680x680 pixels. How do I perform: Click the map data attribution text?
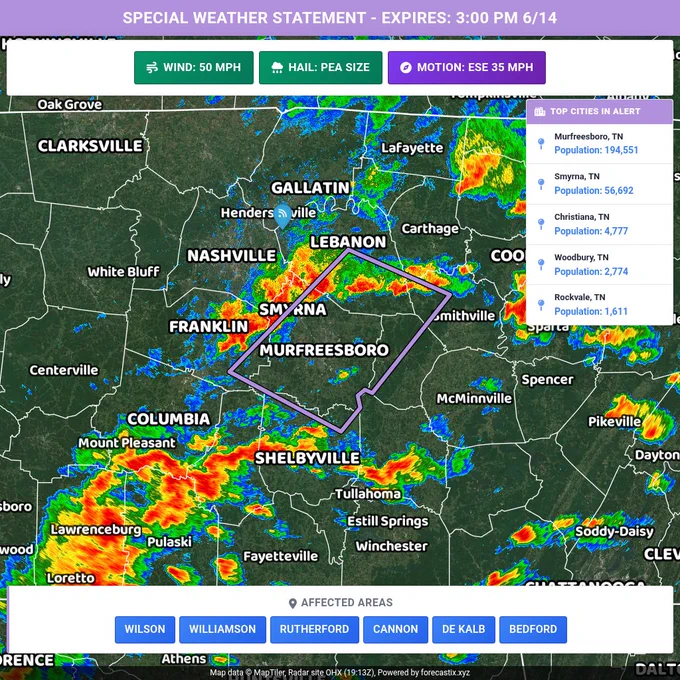pyautogui.click(x=340, y=673)
